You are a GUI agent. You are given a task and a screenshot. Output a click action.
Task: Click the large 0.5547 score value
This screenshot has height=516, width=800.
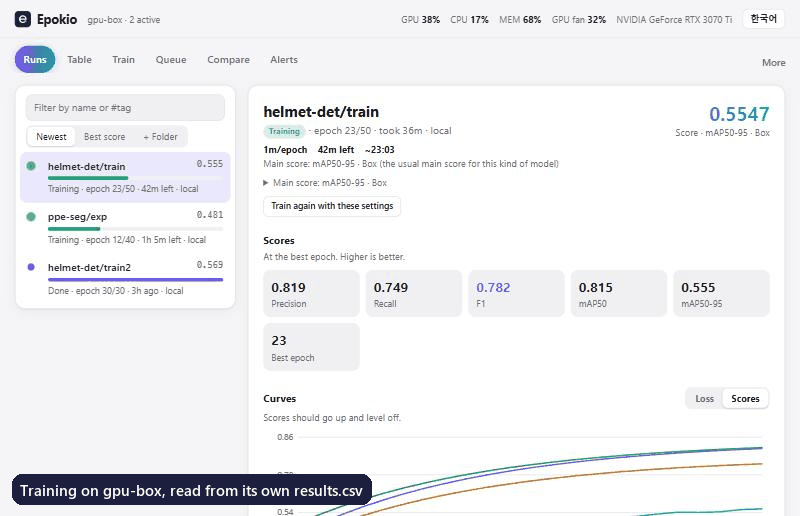click(739, 114)
